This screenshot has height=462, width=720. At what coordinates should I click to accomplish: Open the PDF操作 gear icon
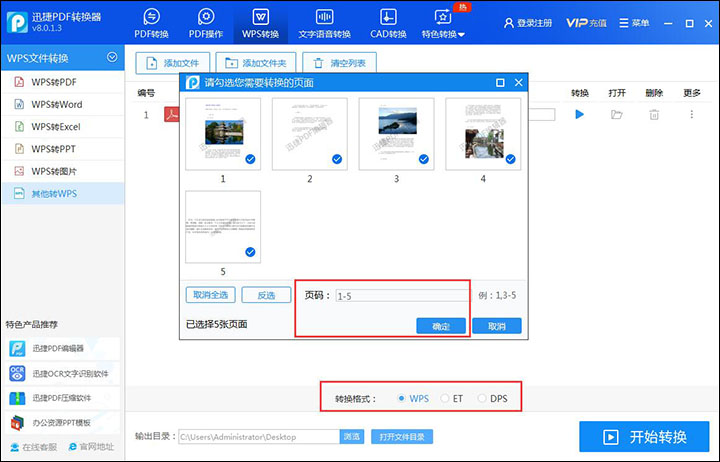pyautogui.click(x=206, y=17)
